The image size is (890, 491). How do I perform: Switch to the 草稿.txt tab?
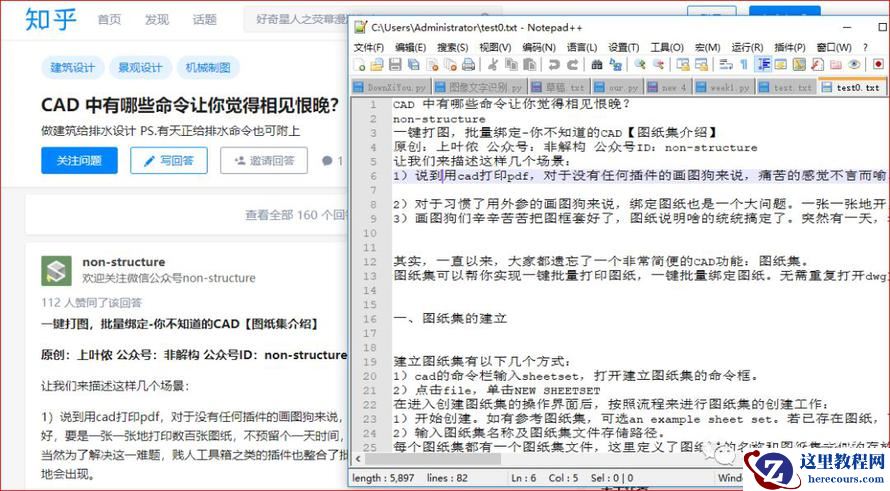(559, 87)
